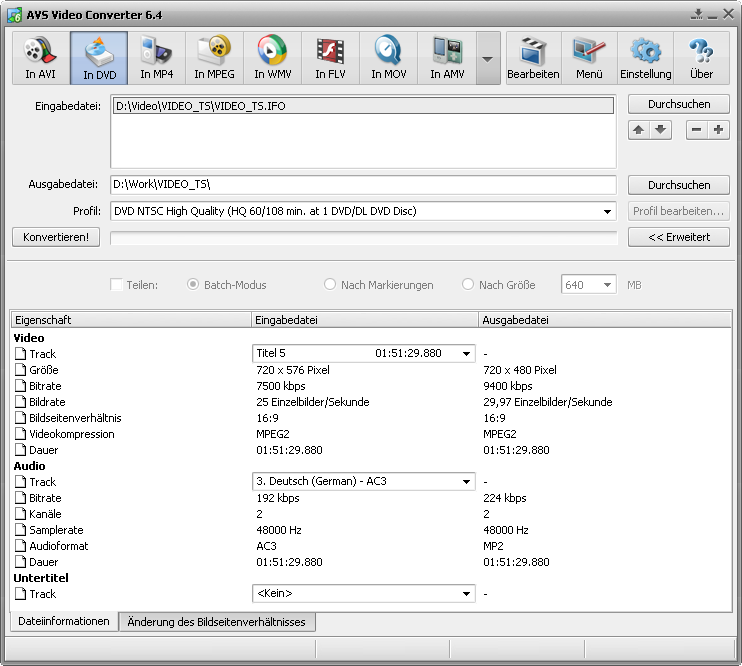This screenshot has width=742, height=666.
Task: Select the In MOV QuickTime format
Action: pyautogui.click(x=389, y=58)
